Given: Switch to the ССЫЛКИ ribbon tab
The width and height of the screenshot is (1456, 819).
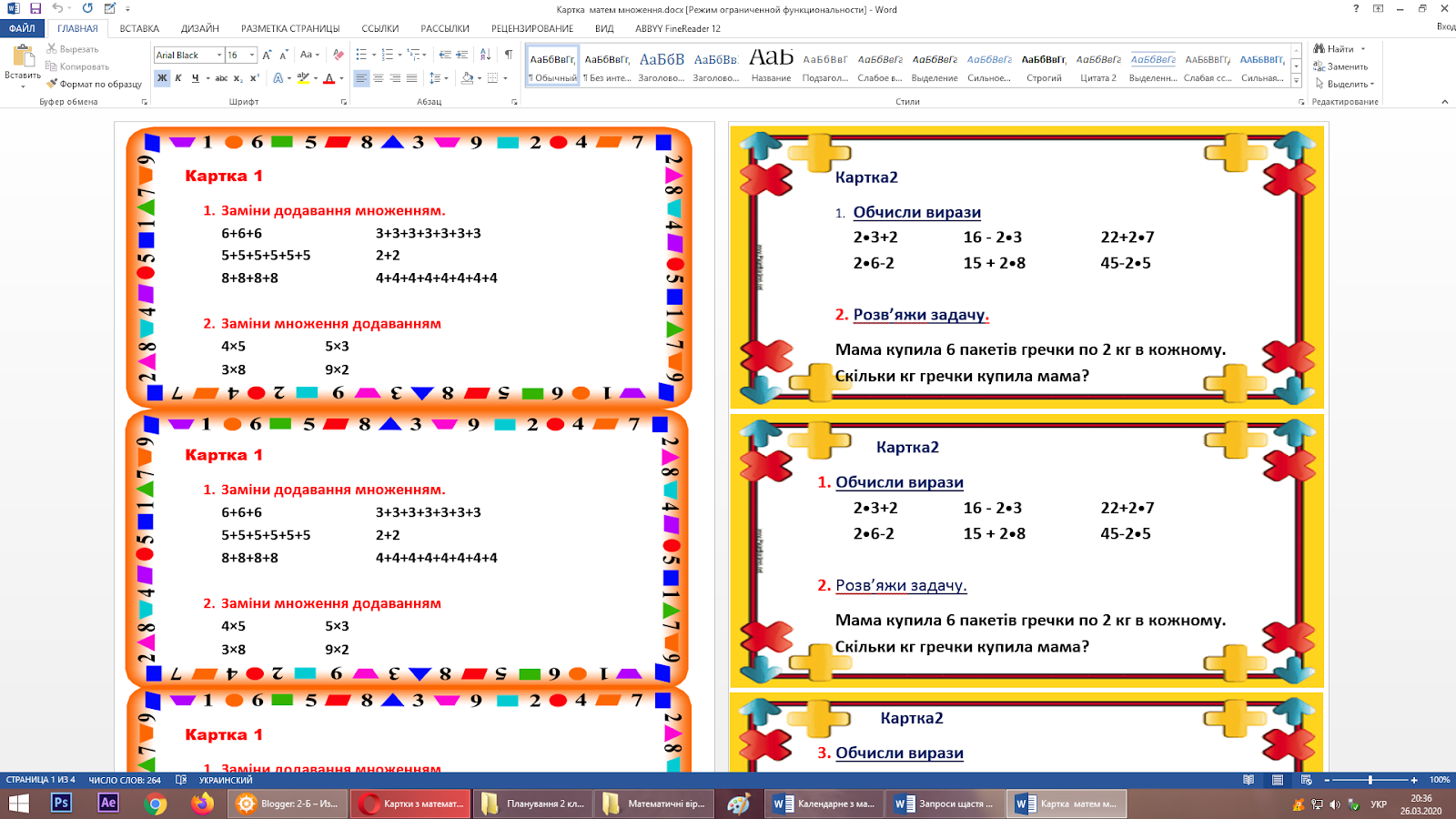Looking at the screenshot, I should point(380,28).
